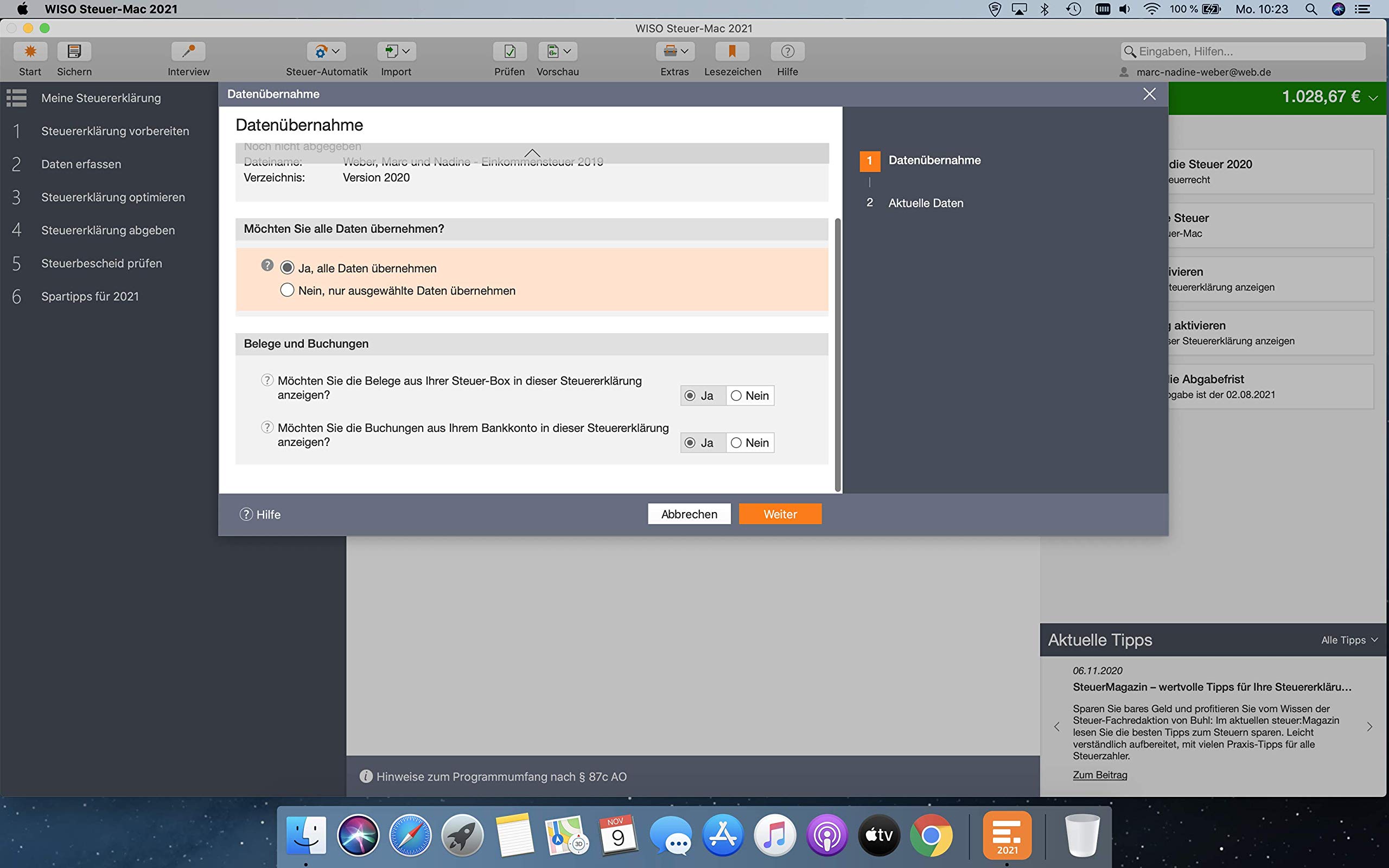
Task: Expand the Vorschau dropdown arrow
Action: (568, 51)
